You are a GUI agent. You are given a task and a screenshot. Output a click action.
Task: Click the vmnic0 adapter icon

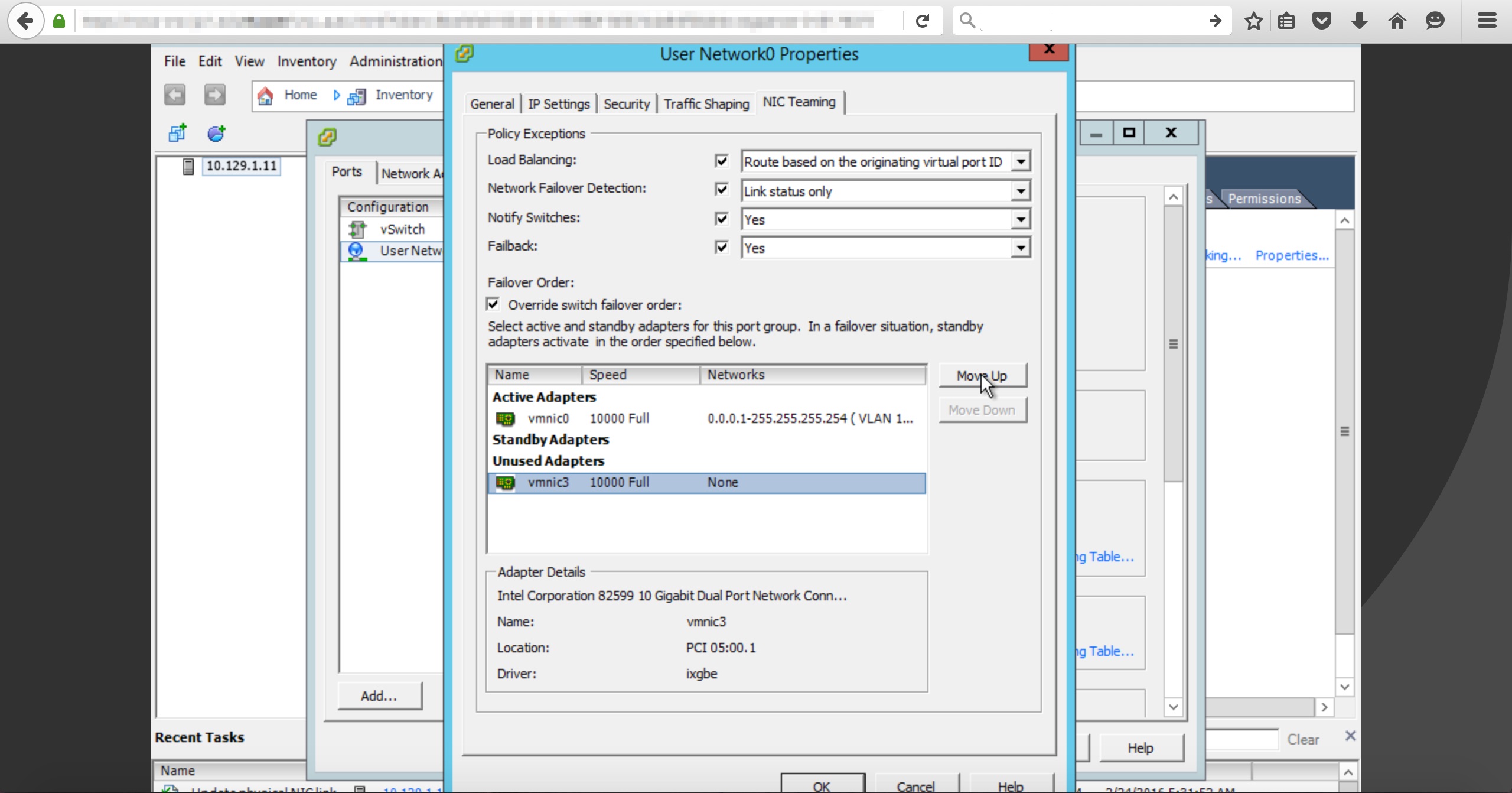[x=505, y=419]
